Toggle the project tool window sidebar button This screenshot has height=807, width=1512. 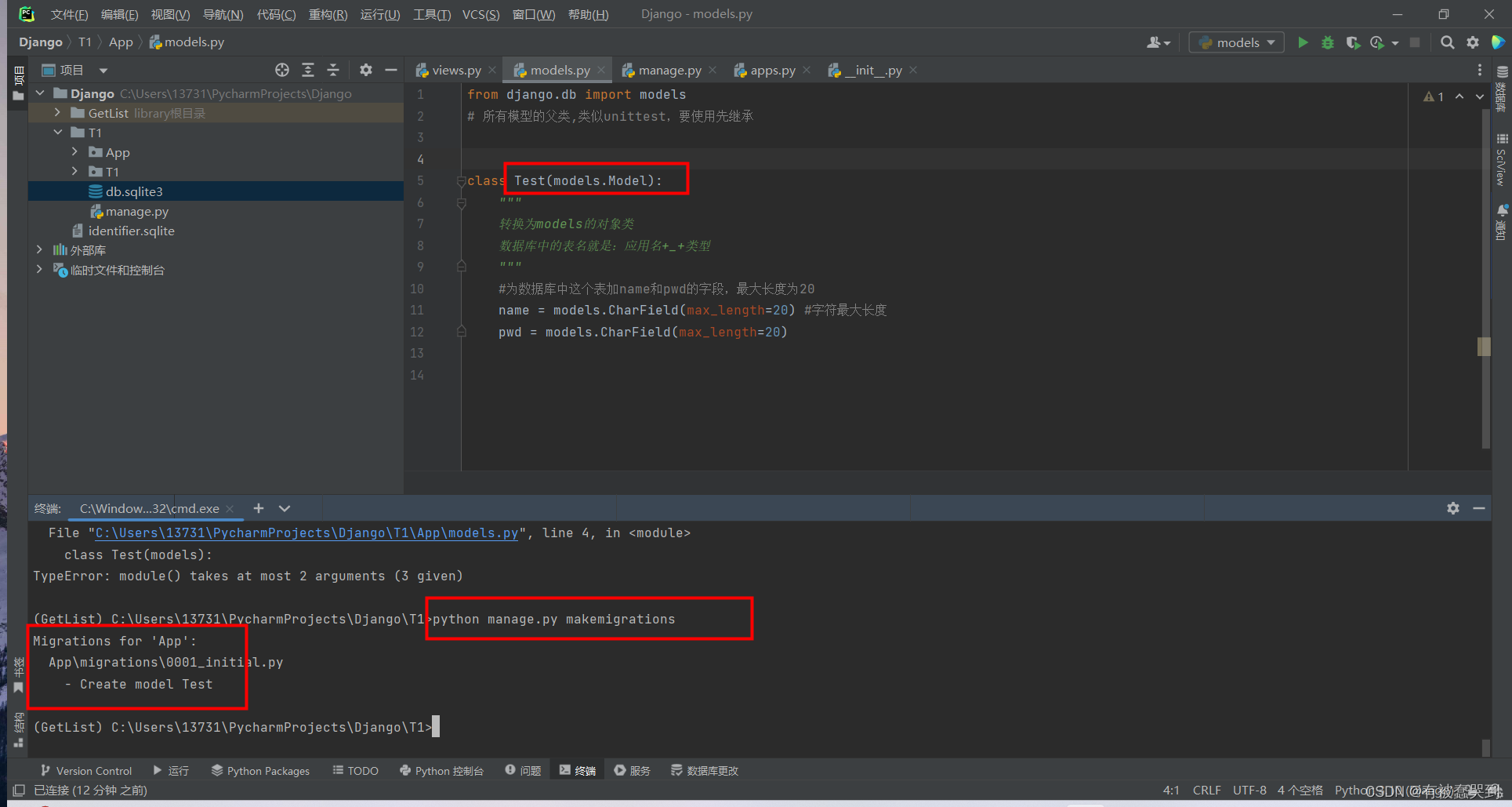pos(19,83)
